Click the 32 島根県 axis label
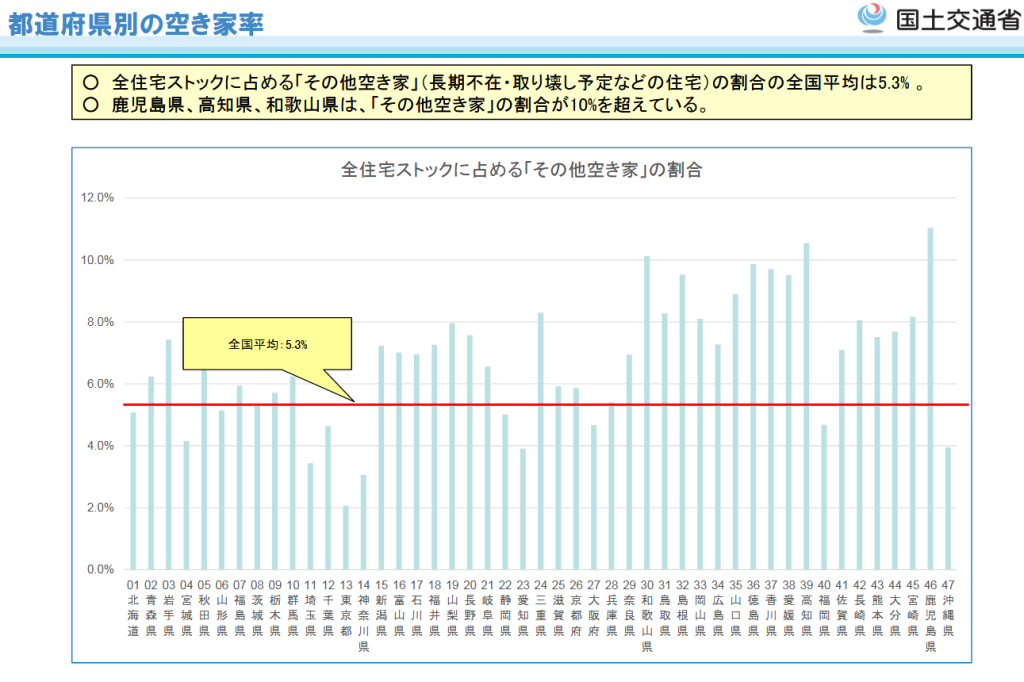Viewport: 1024px width, 682px height. pos(682,608)
